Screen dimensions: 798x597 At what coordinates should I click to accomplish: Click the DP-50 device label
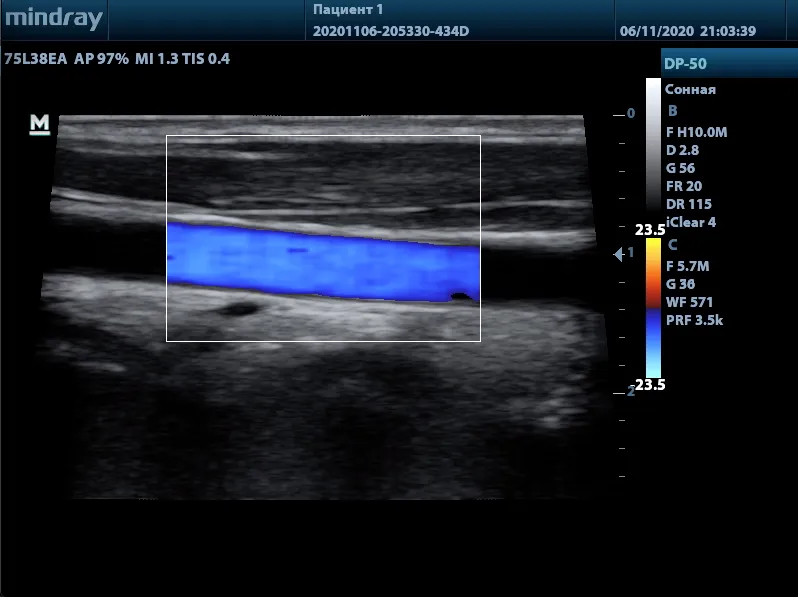click(686, 64)
